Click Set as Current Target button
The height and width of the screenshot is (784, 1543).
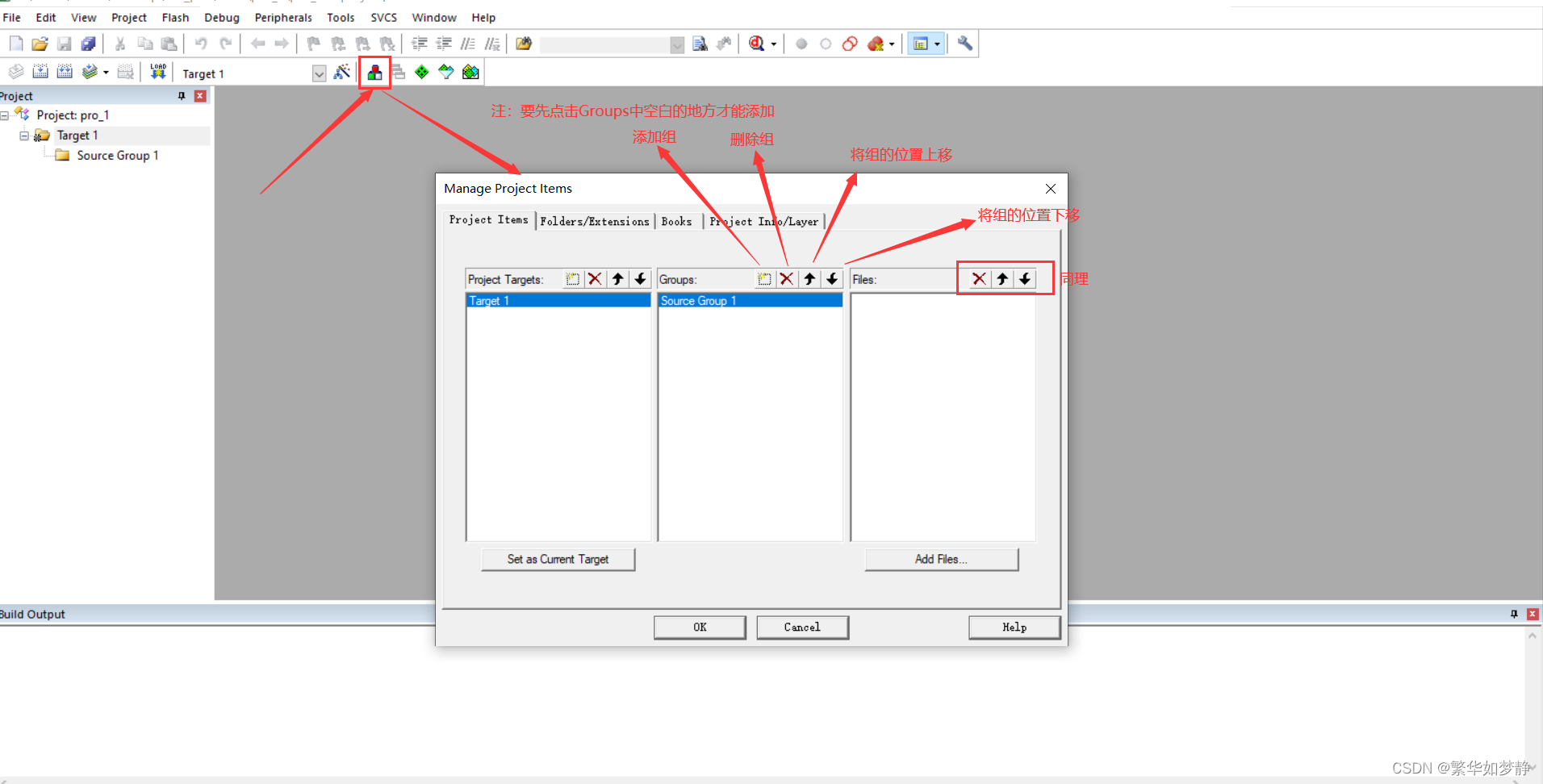point(558,559)
